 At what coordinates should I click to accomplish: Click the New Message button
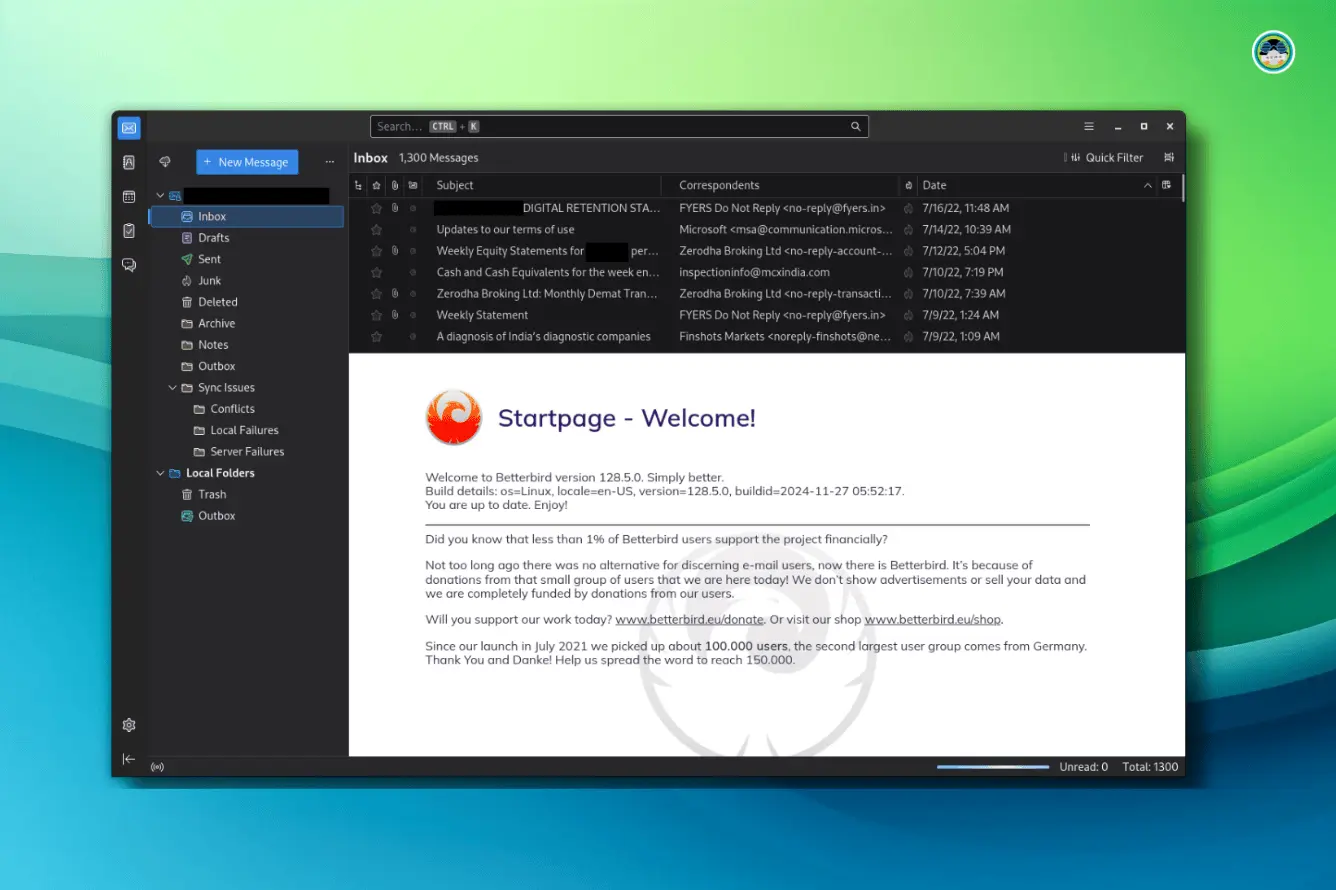point(246,162)
